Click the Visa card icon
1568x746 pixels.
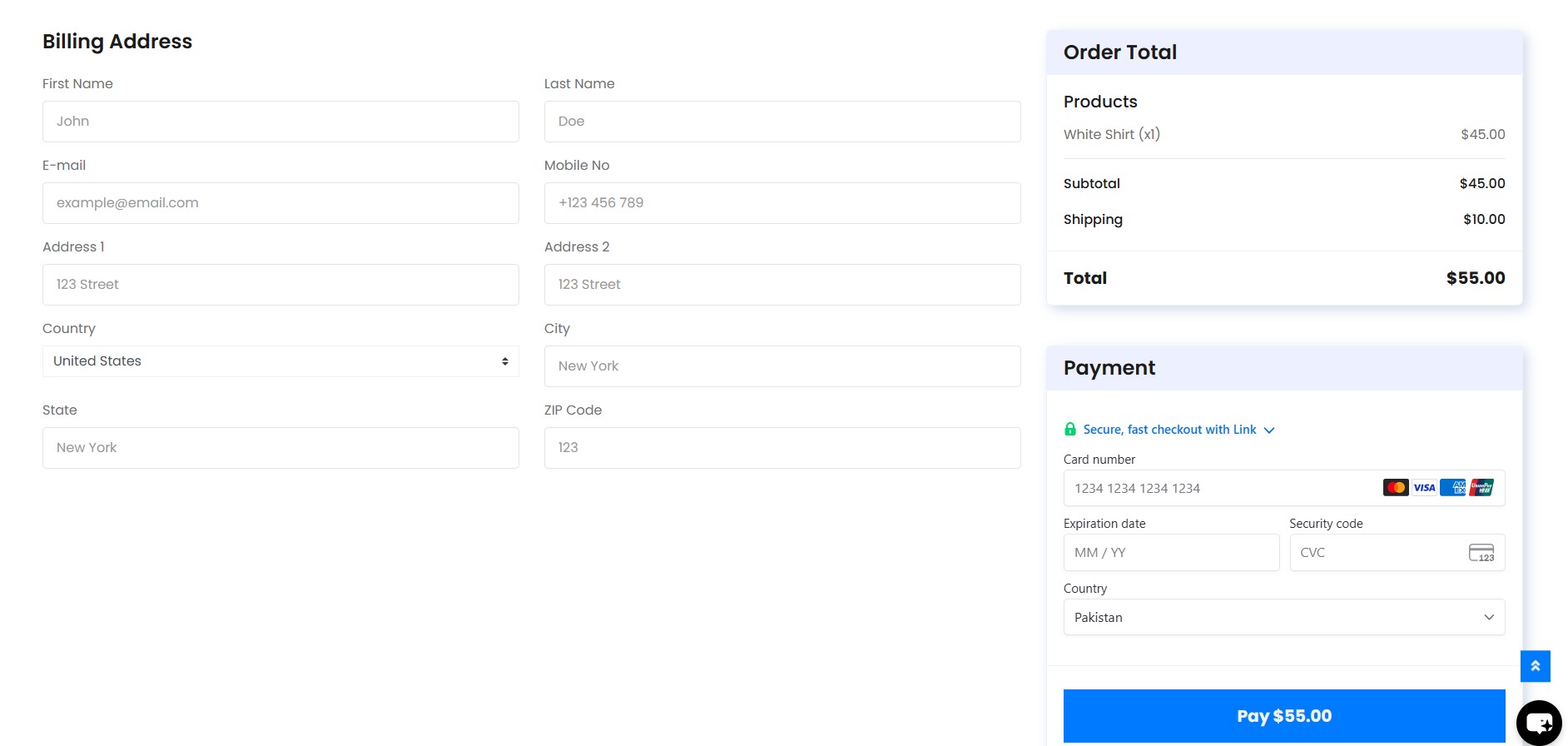pos(1424,488)
